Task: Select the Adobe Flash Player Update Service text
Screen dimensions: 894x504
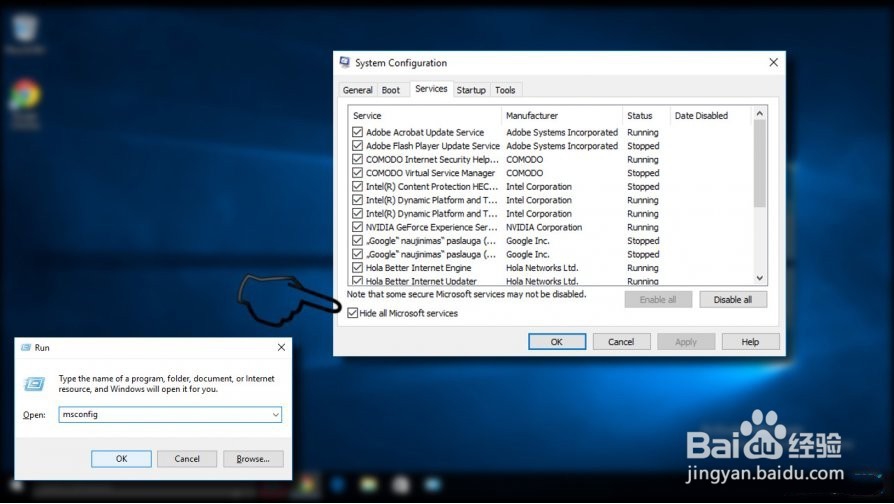Action: tap(433, 146)
